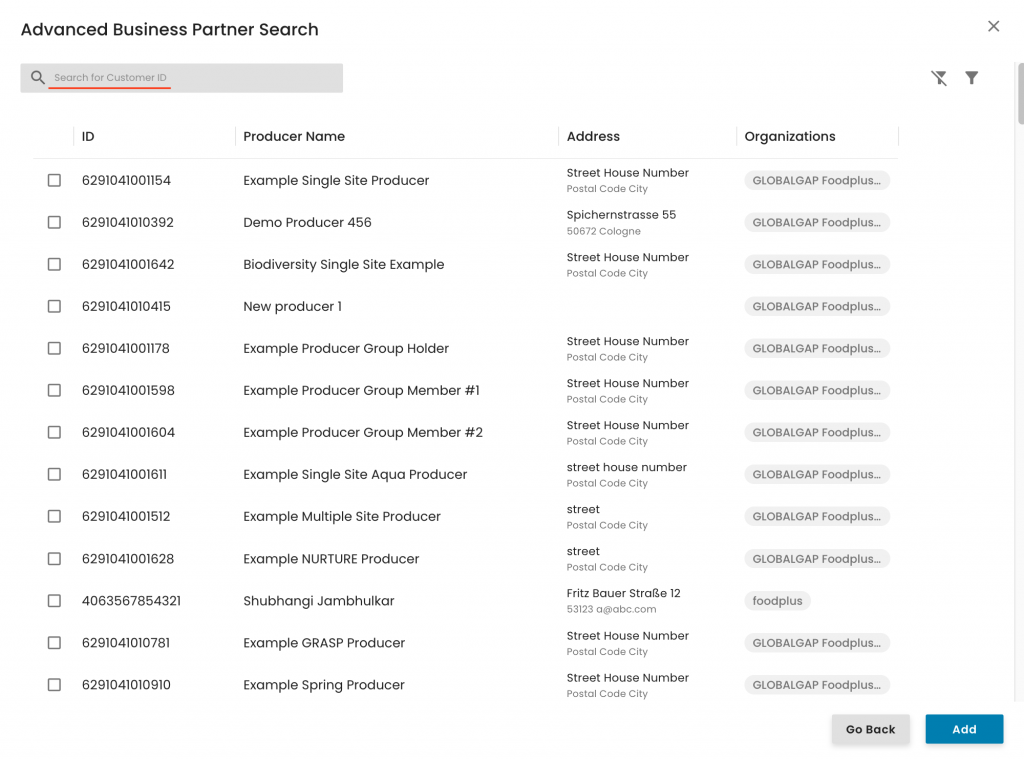Screen dimensions: 1024x759
Task: Tick the Demo Producer 456 checkbox
Action: pyautogui.click(x=54, y=223)
